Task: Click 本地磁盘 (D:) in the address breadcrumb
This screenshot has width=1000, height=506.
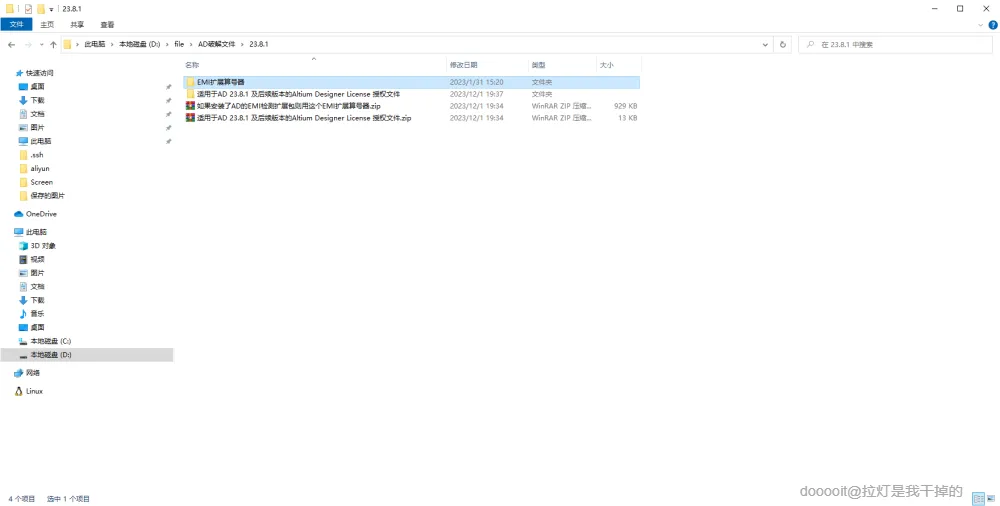Action: 140,44
